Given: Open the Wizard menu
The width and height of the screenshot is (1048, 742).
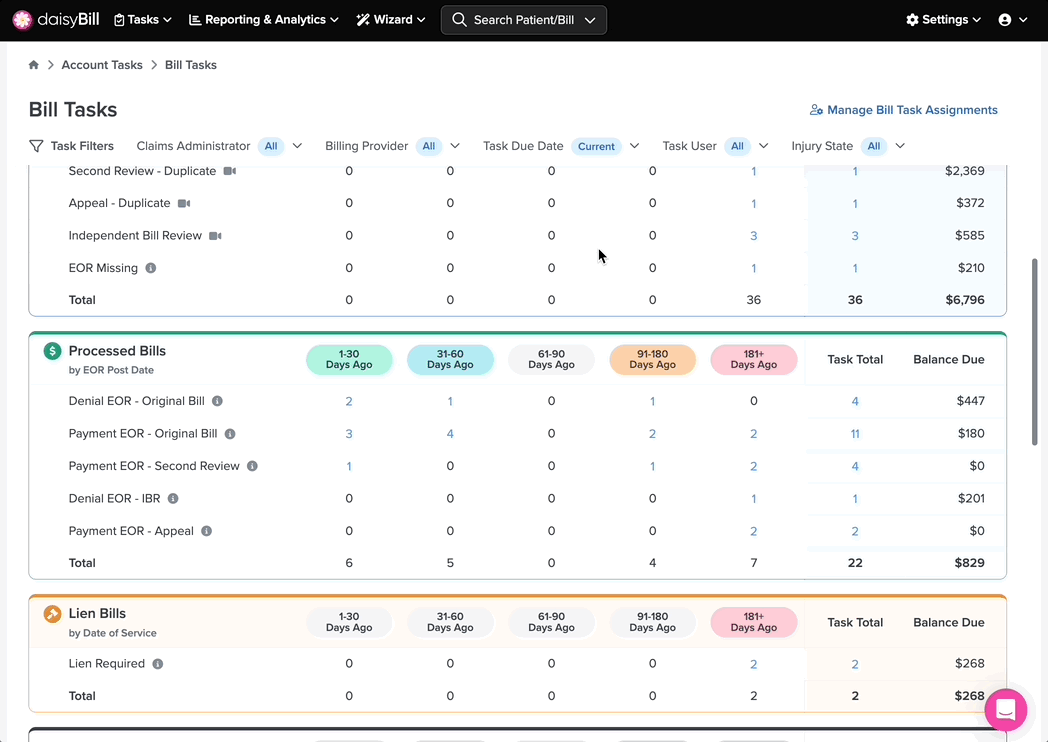Looking at the screenshot, I should pyautogui.click(x=391, y=20).
